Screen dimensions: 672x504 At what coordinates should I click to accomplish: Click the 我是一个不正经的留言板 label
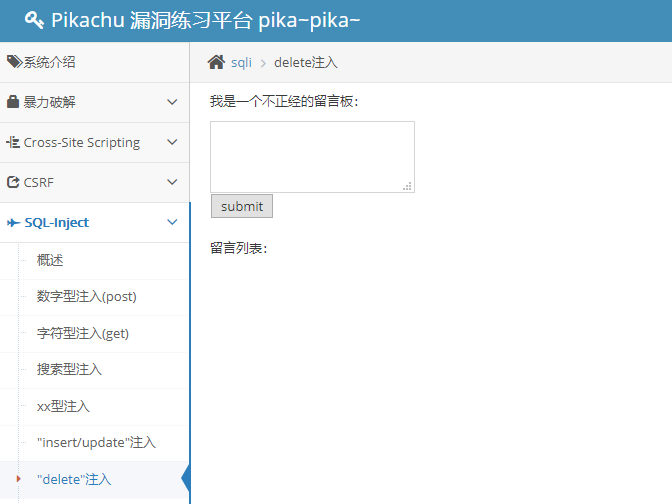(x=284, y=102)
